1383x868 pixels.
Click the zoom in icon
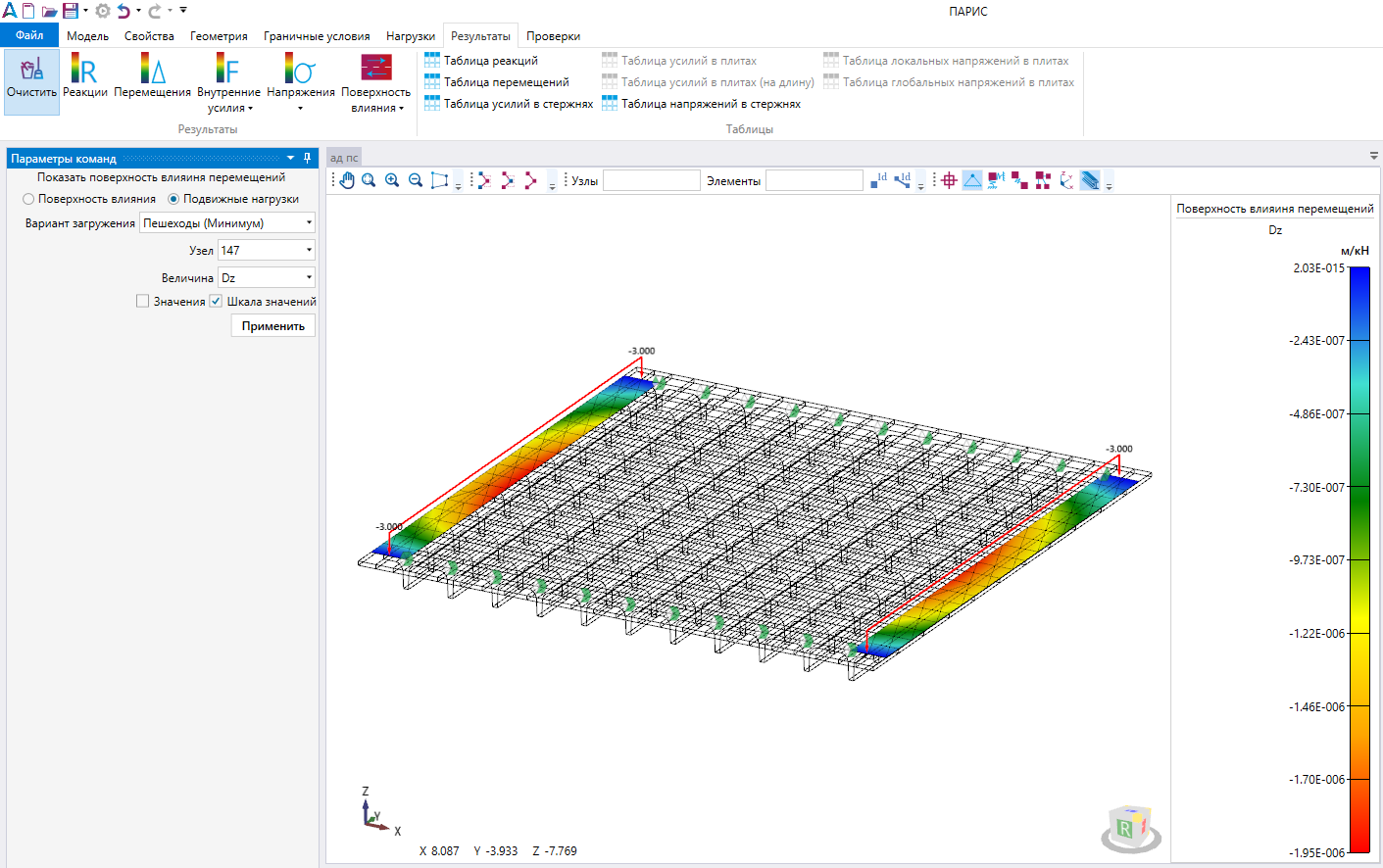tap(392, 180)
